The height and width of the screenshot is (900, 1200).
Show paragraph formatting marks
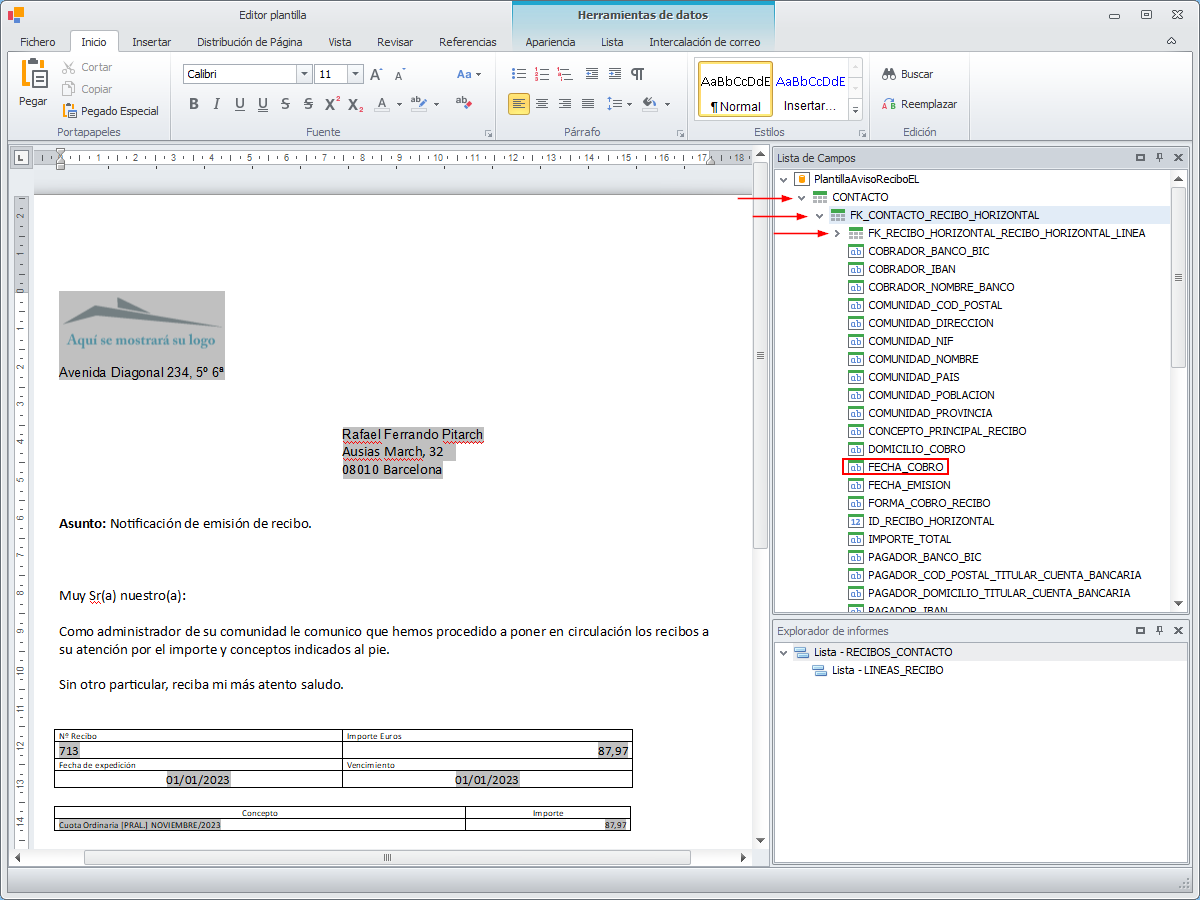pyautogui.click(x=637, y=74)
